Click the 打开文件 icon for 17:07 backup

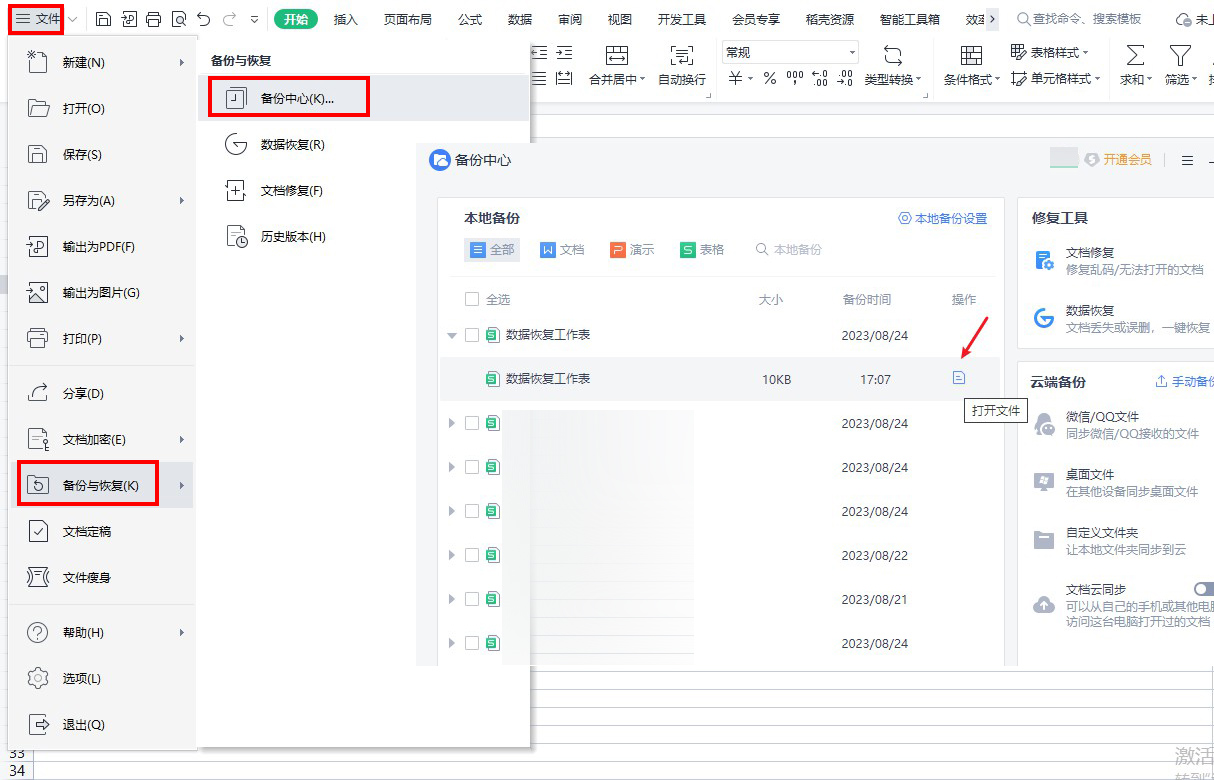(x=959, y=378)
